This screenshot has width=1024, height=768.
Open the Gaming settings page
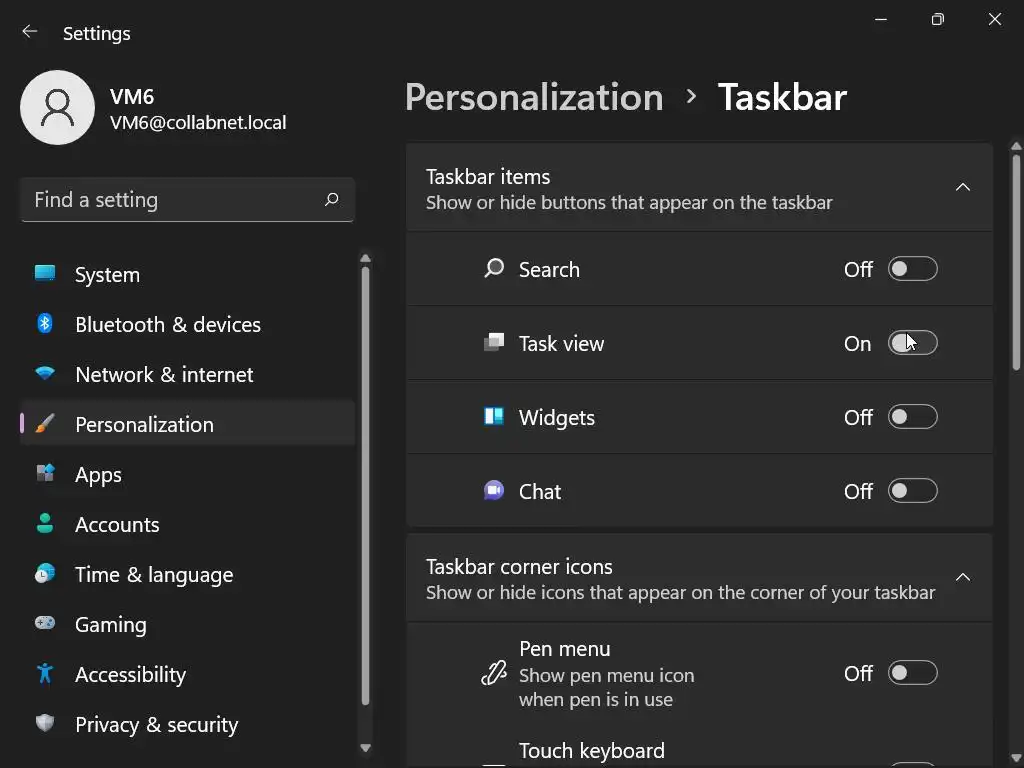tap(110, 624)
